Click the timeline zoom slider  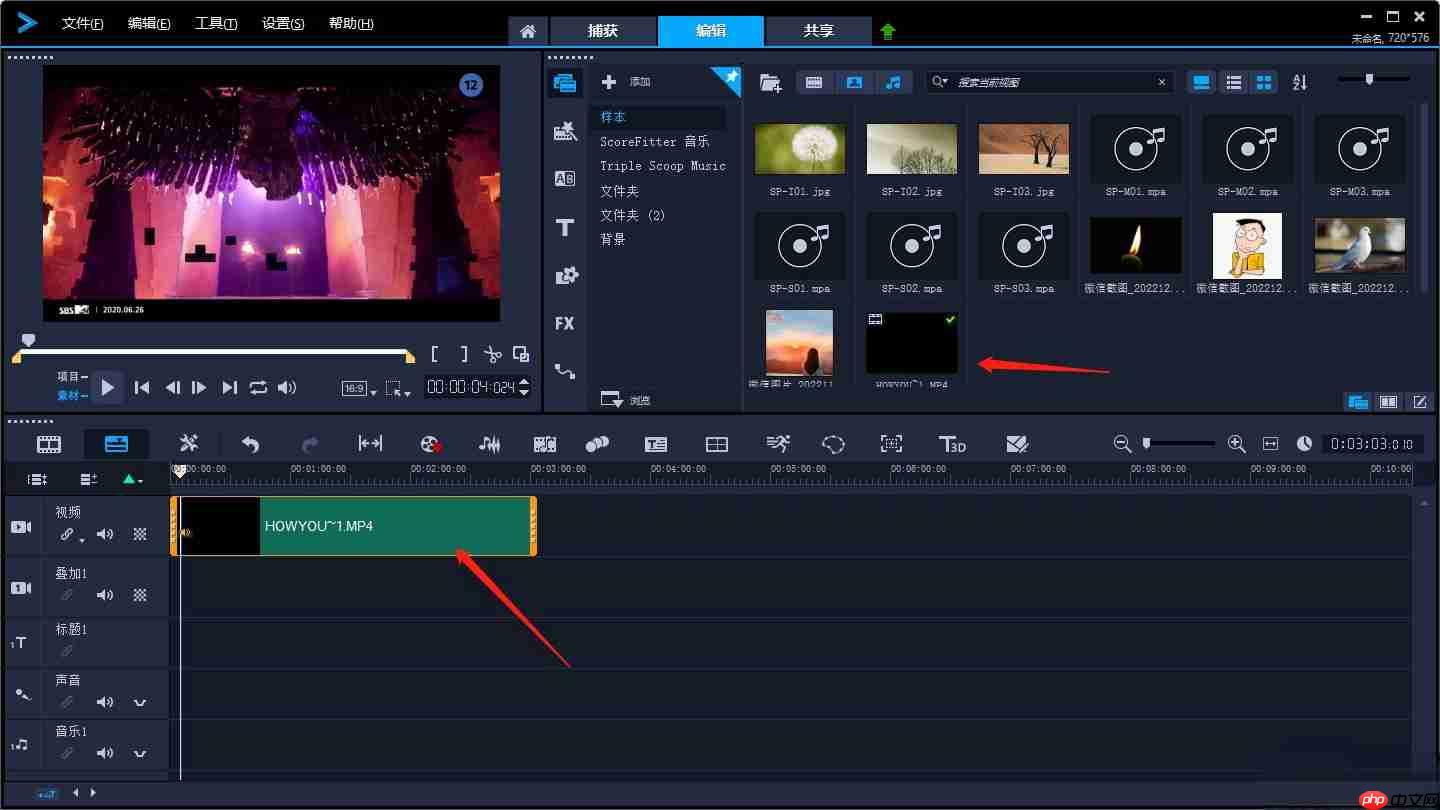point(1180,443)
